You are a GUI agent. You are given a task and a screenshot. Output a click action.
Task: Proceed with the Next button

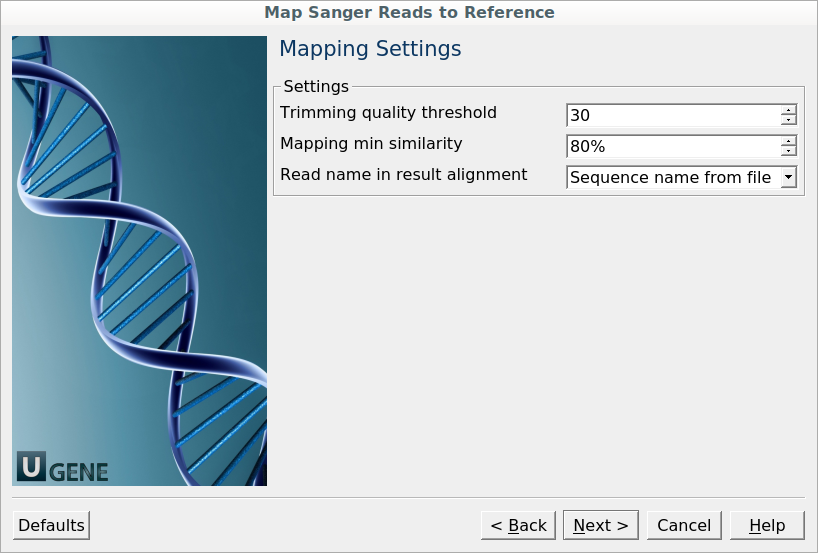tap(600, 525)
